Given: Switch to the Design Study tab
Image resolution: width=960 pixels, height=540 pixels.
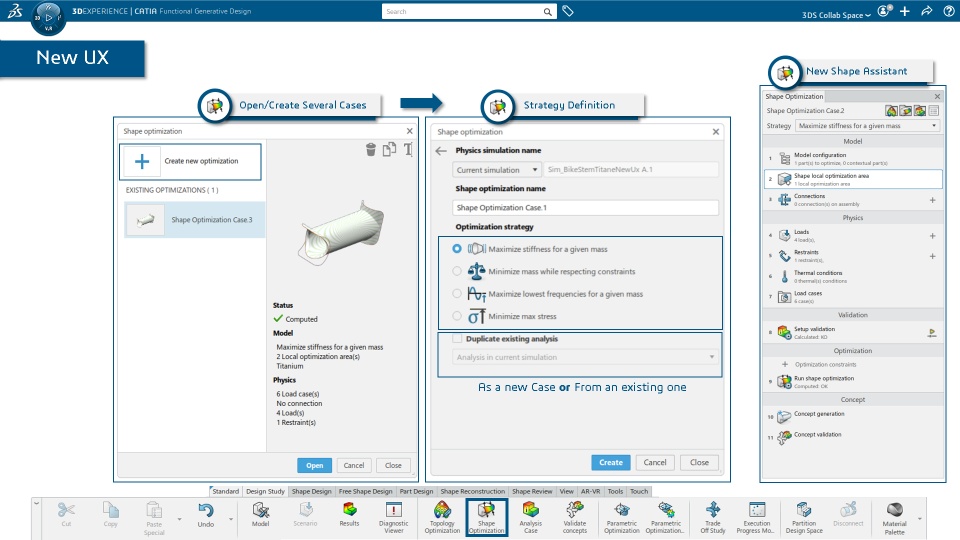Looking at the screenshot, I should click(x=265, y=491).
